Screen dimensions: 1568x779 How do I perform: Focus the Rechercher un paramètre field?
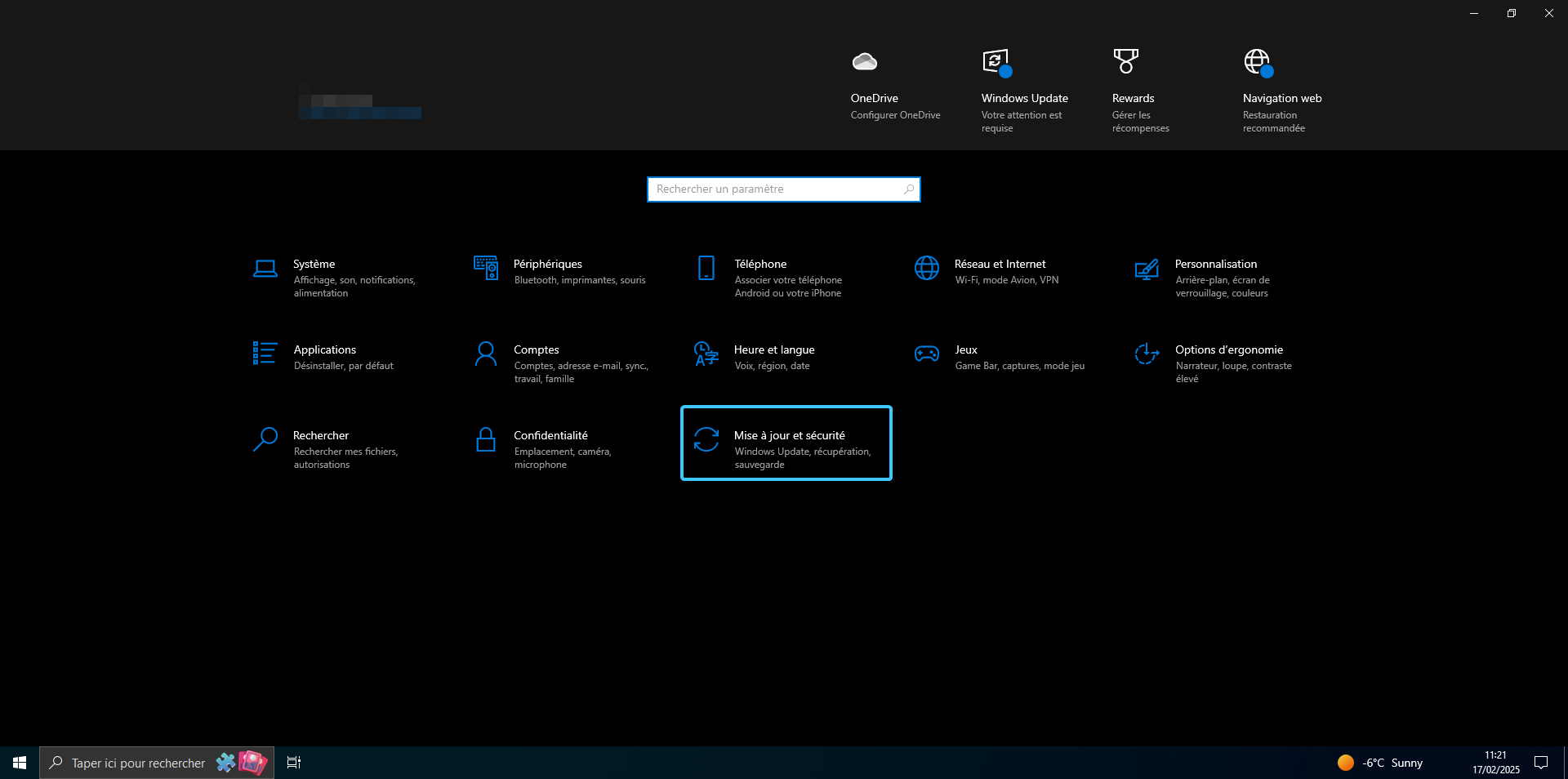pyautogui.click(x=784, y=189)
